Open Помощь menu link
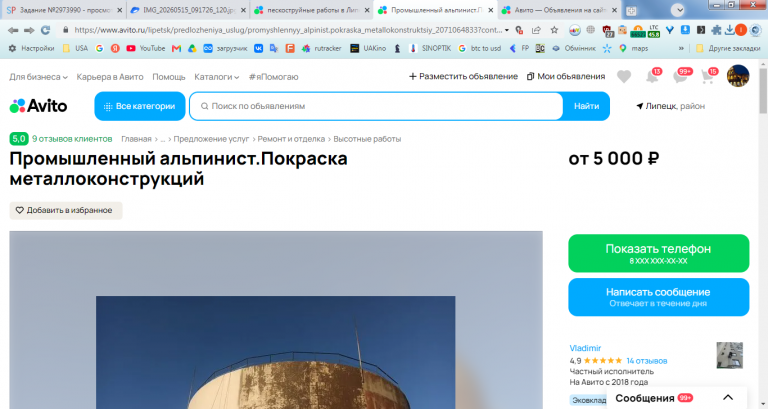Image resolution: width=768 pixels, height=409 pixels. tap(168, 77)
